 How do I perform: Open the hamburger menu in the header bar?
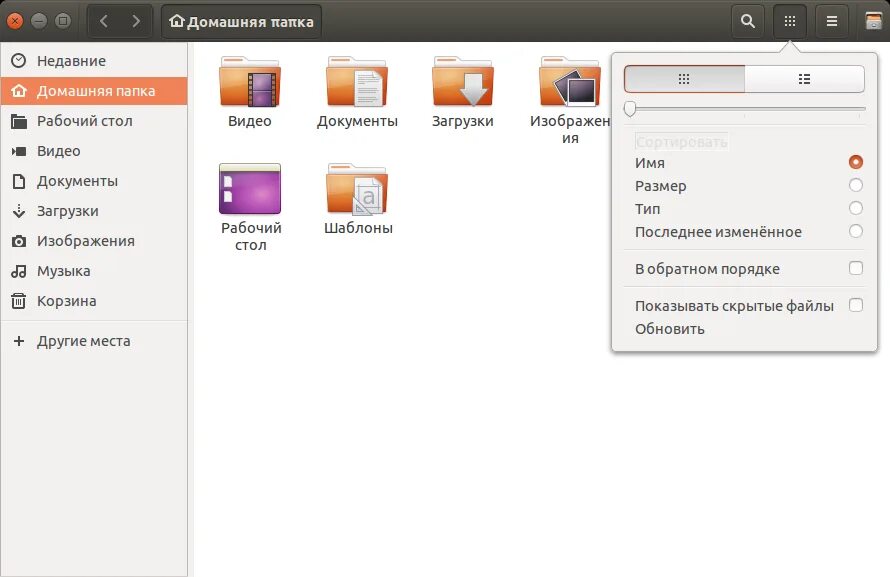tap(832, 22)
